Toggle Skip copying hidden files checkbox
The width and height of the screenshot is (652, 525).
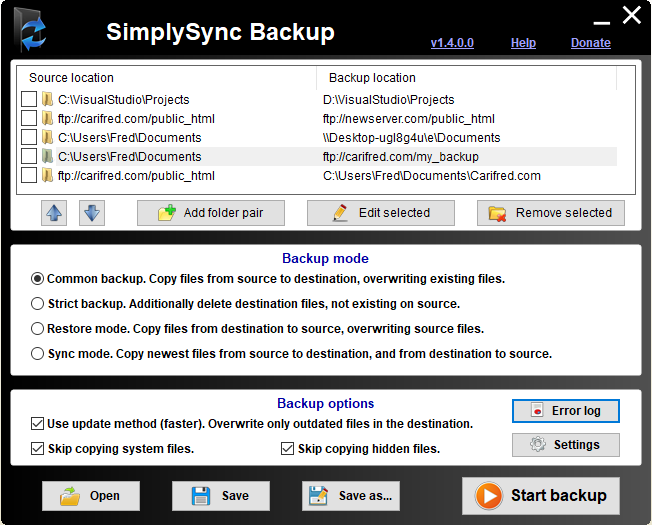(x=287, y=449)
